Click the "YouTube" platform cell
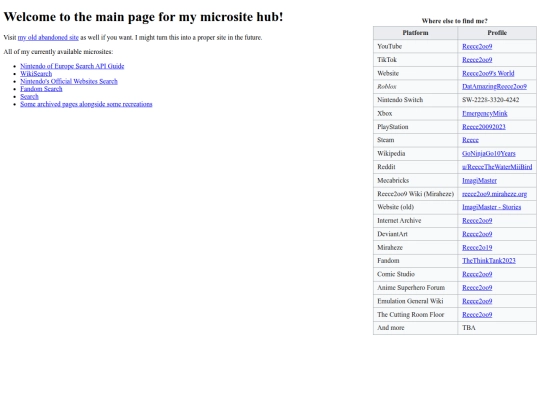This screenshot has height=405, width=540. tap(415, 46)
